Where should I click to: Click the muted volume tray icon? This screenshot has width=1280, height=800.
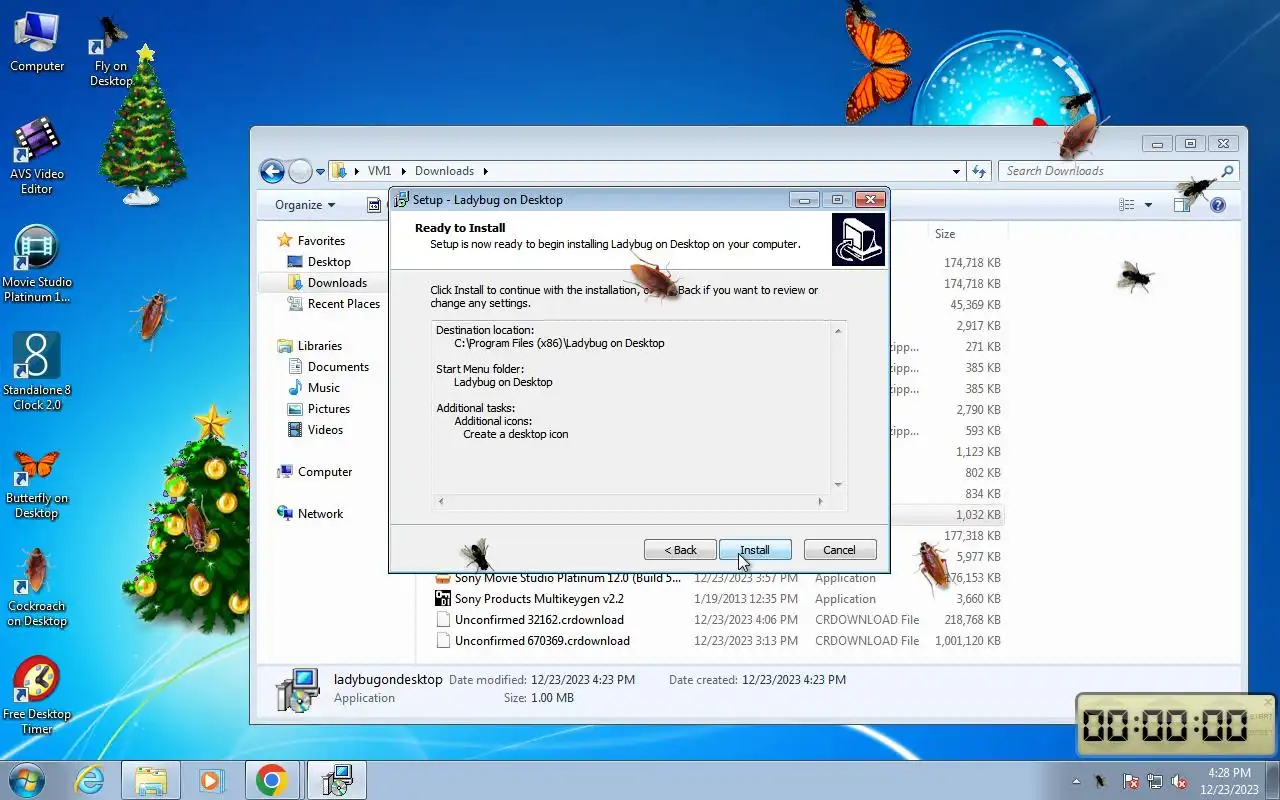1179,781
